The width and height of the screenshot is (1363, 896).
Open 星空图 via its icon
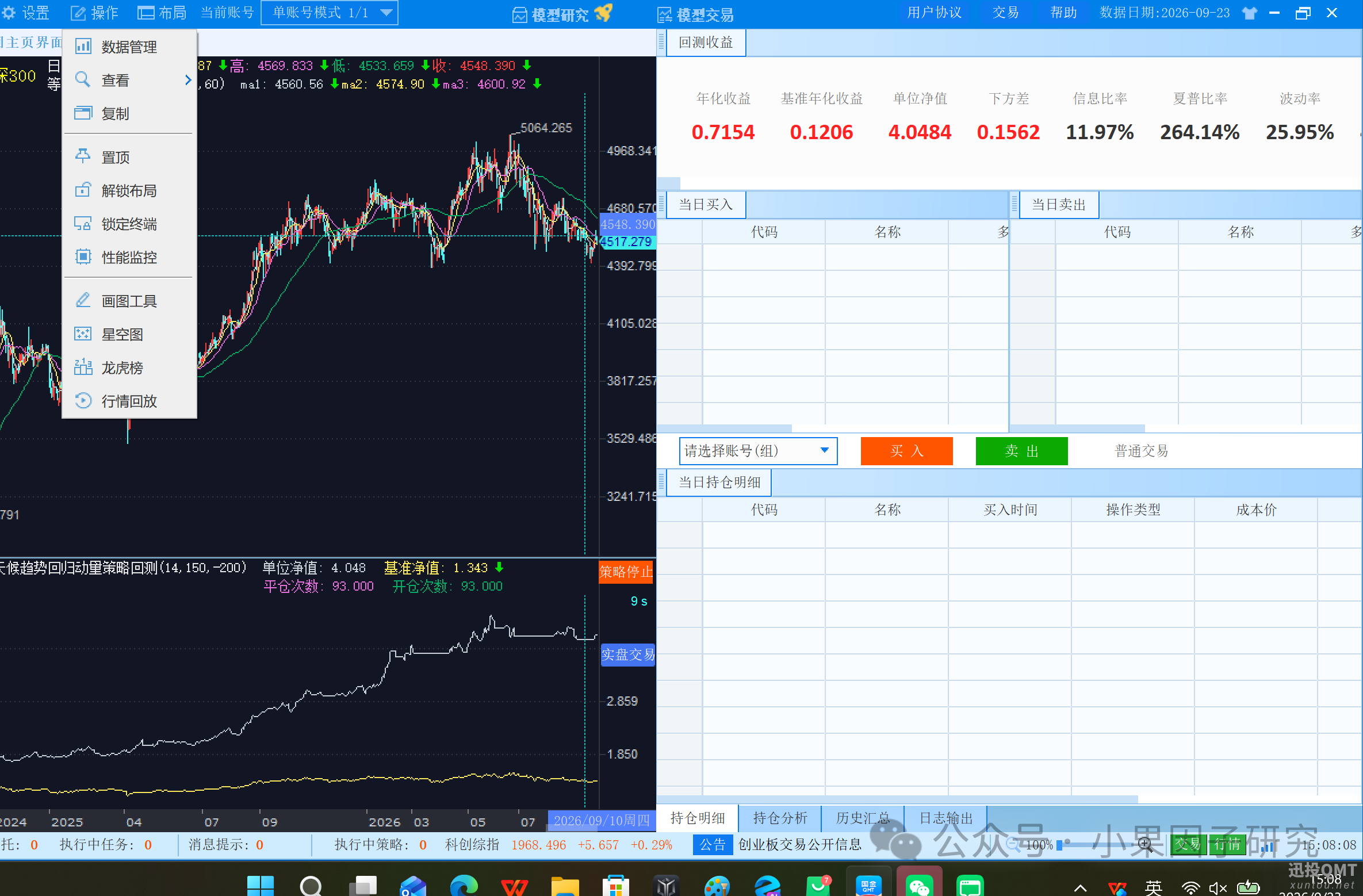83,334
